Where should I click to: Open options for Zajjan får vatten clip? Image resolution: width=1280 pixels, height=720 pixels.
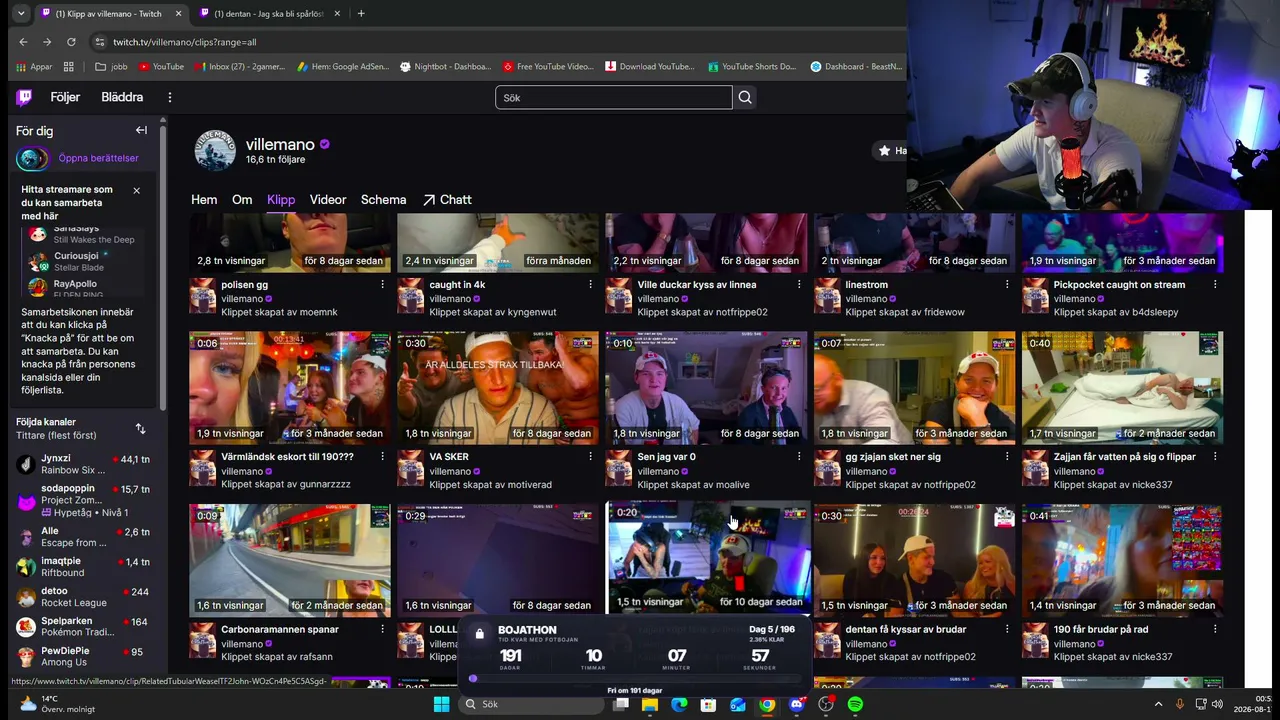[x=1215, y=457]
